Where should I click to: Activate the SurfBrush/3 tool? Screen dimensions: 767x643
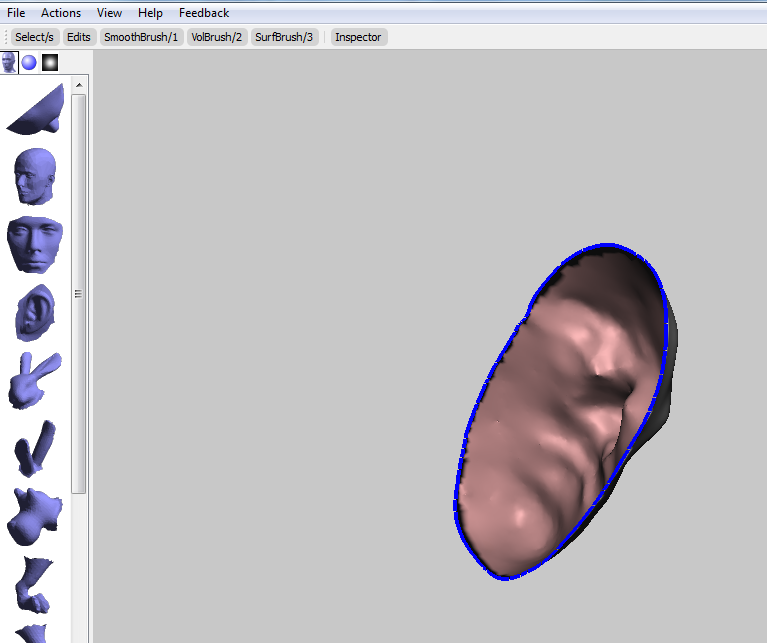click(x=284, y=37)
